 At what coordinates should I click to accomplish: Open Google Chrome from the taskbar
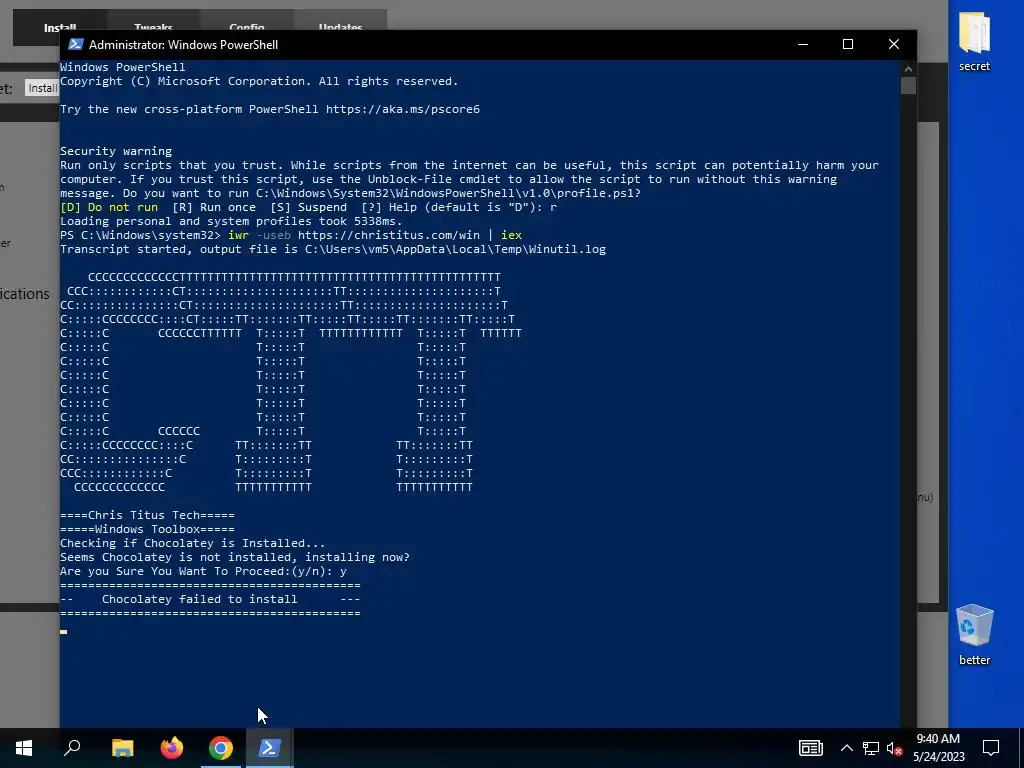(x=221, y=748)
